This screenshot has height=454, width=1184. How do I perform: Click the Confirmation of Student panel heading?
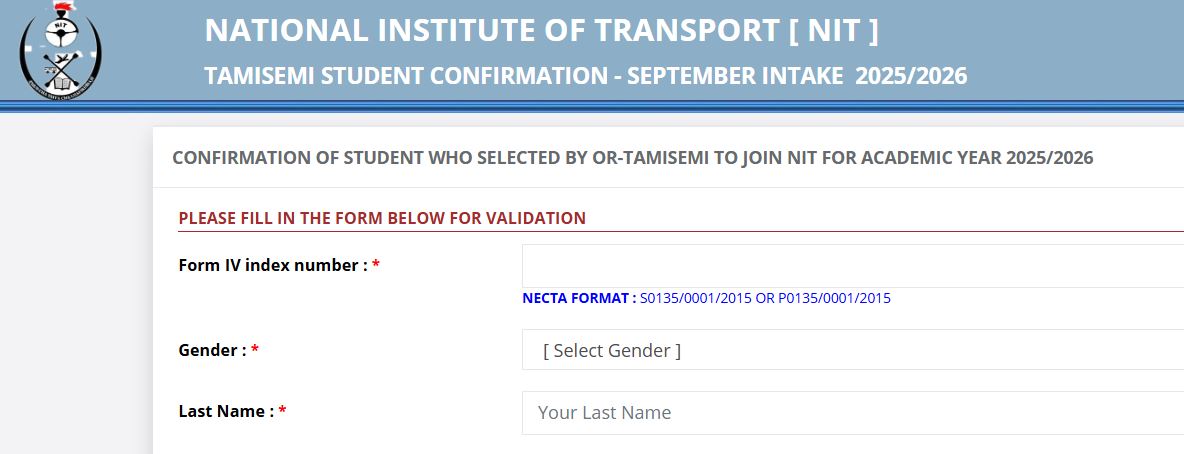click(x=633, y=158)
